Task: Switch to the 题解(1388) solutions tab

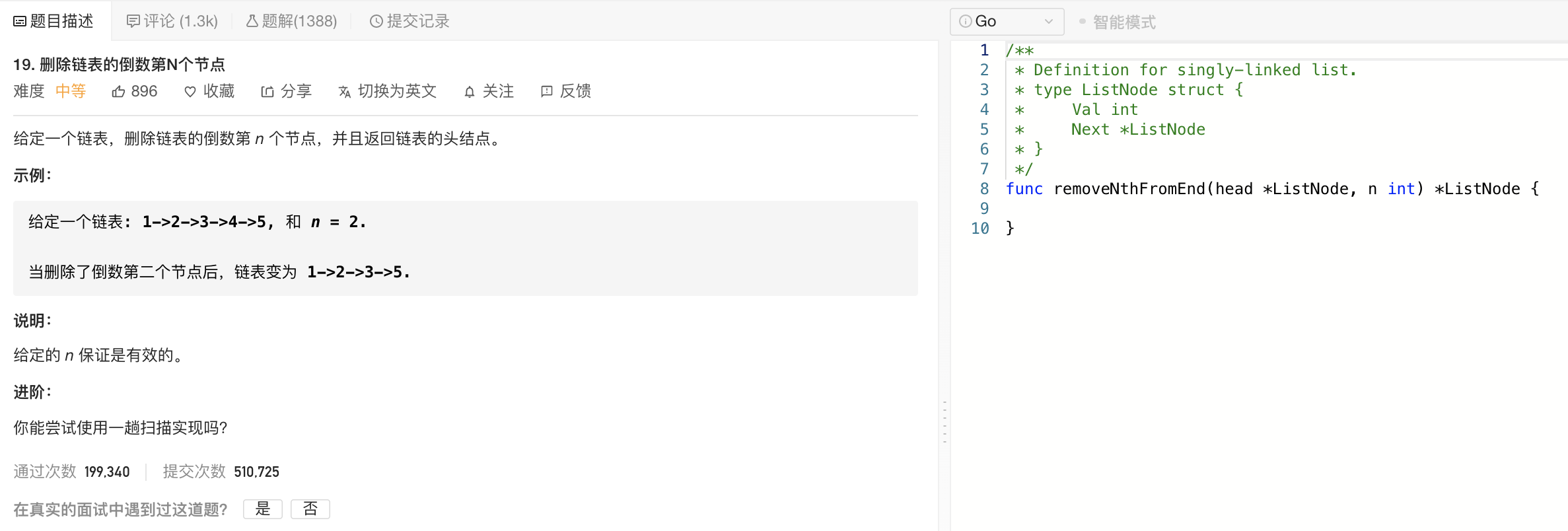Action: pyautogui.click(x=291, y=21)
